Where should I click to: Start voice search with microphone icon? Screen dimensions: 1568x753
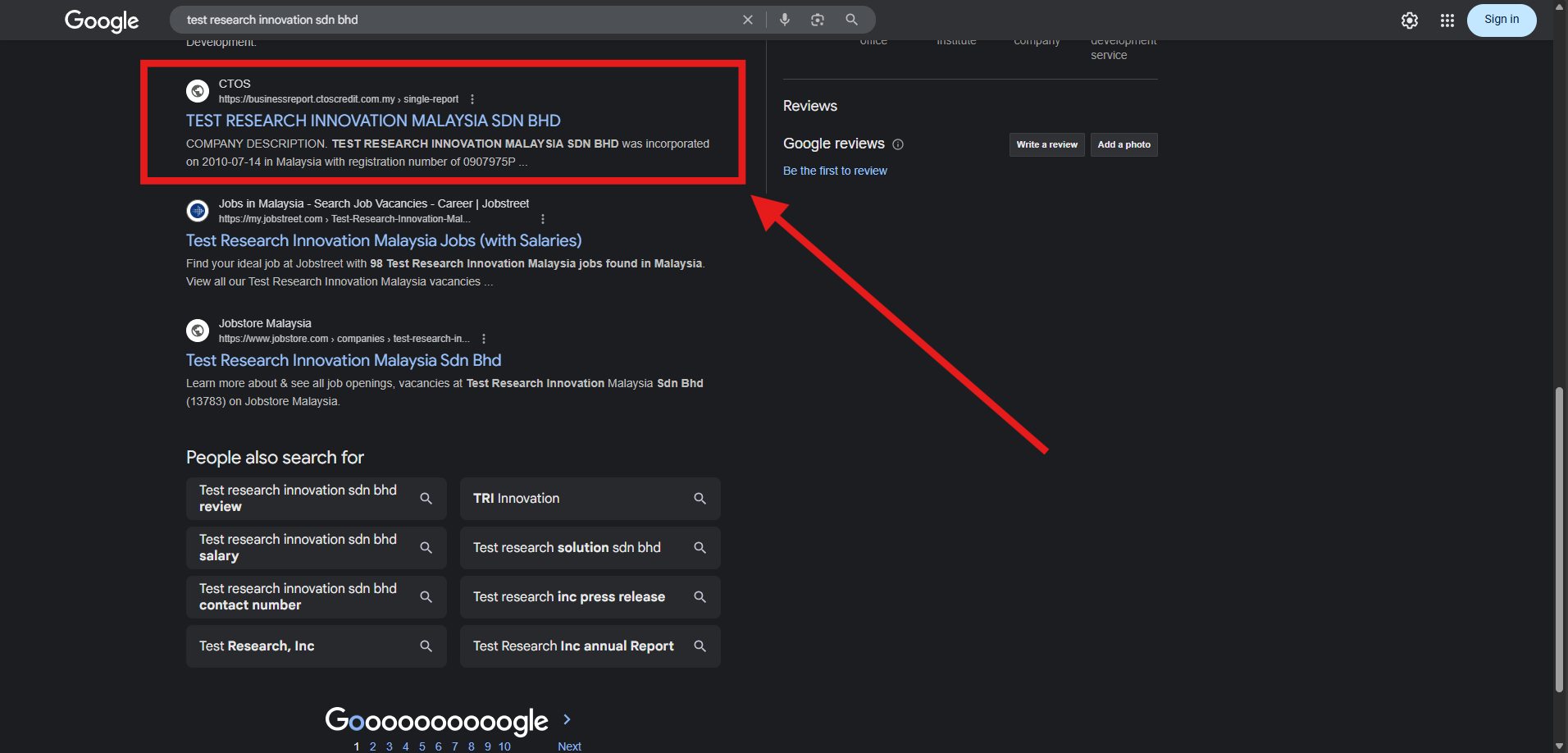coord(785,20)
